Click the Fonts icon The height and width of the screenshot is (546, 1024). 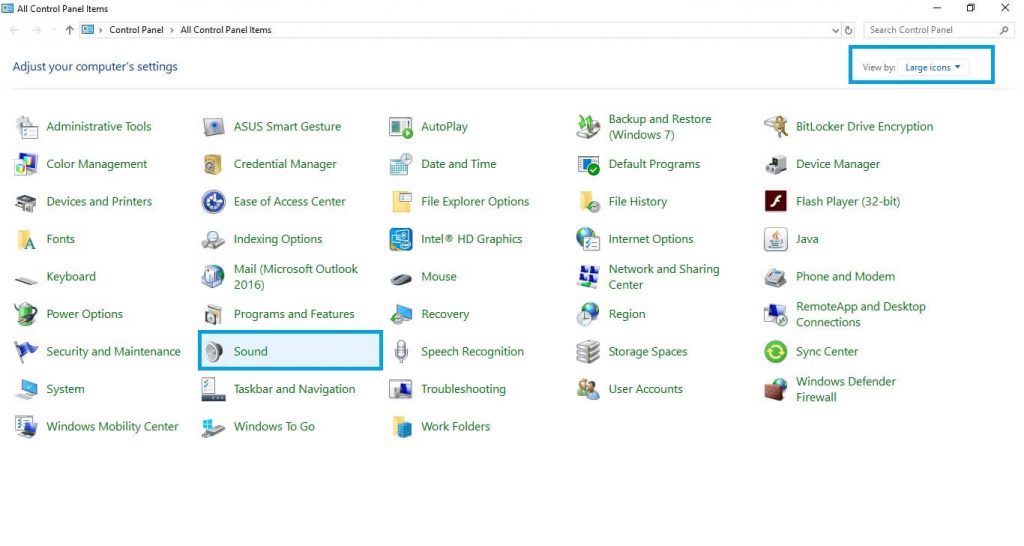point(27,240)
